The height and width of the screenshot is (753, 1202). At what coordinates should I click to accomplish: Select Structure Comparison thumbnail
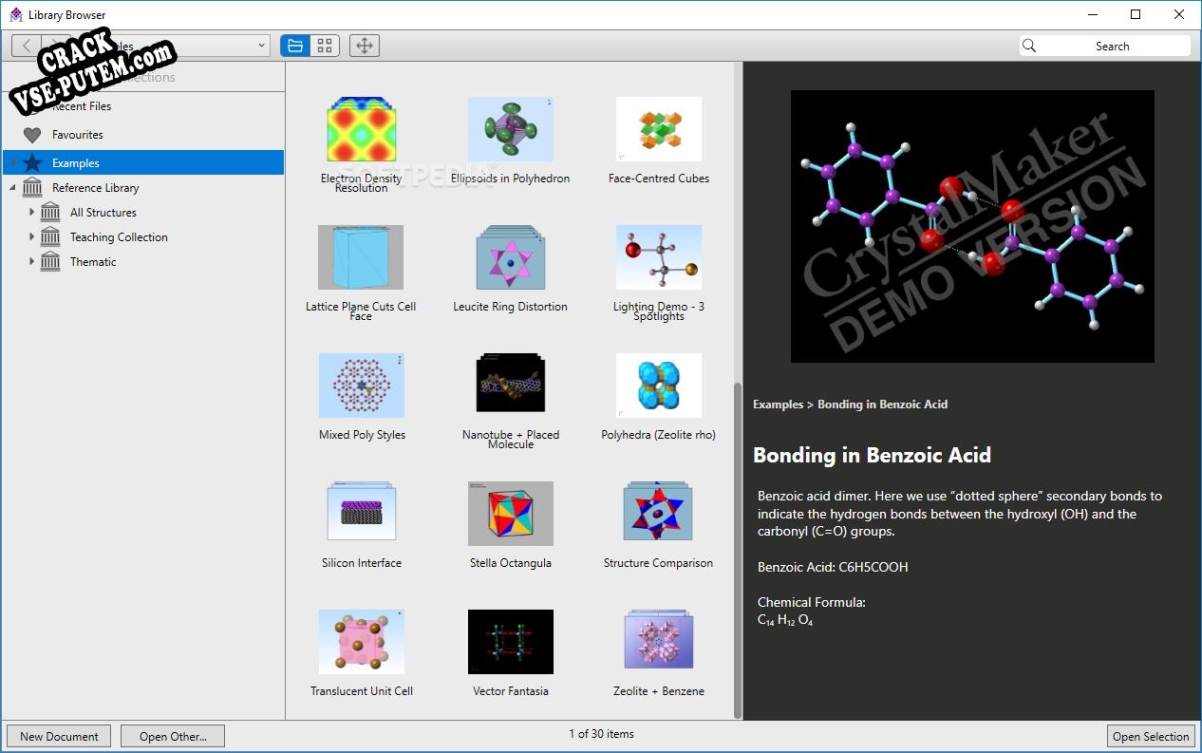click(659, 512)
